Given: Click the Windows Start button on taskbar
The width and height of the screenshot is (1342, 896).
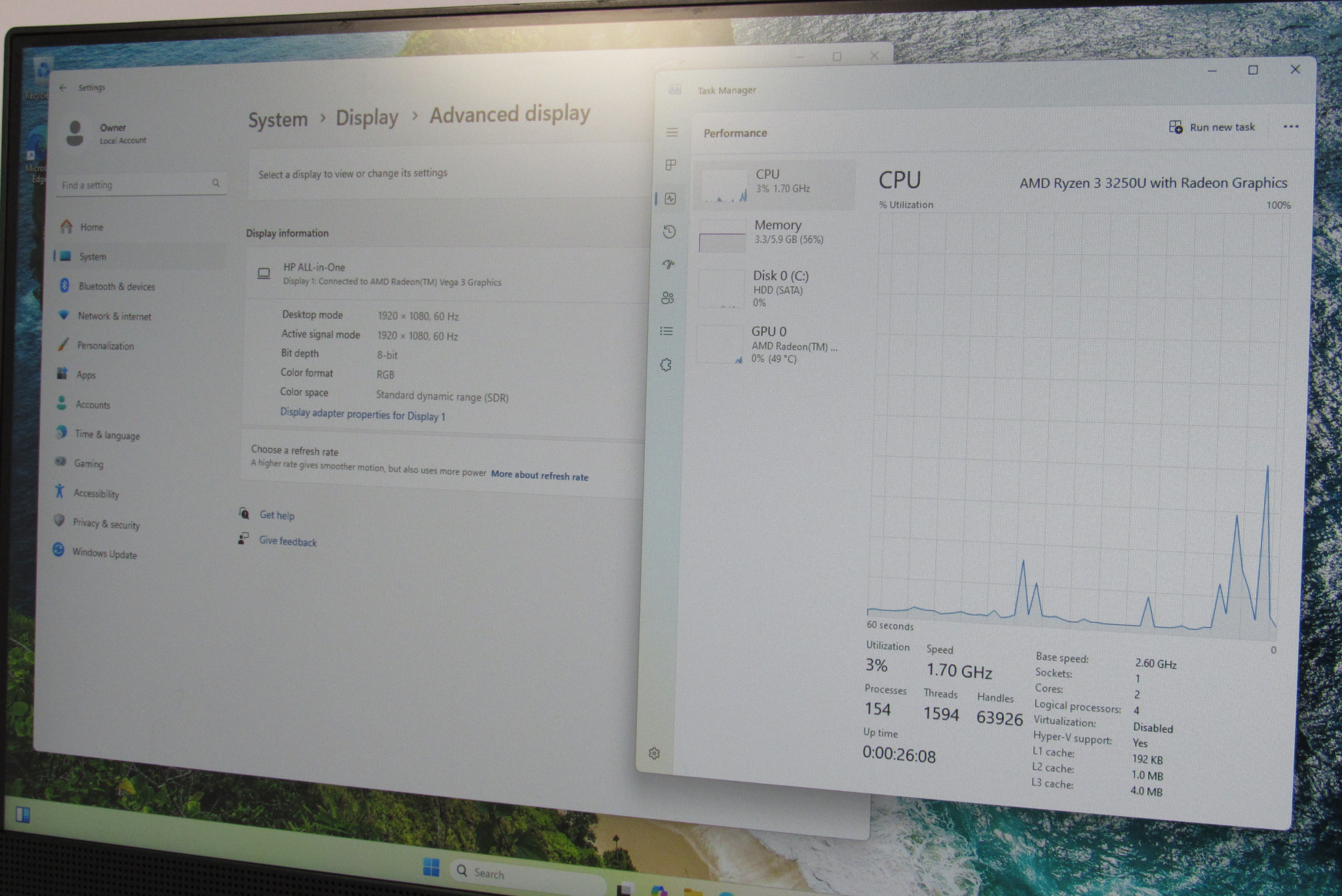Looking at the screenshot, I should 431,868.
